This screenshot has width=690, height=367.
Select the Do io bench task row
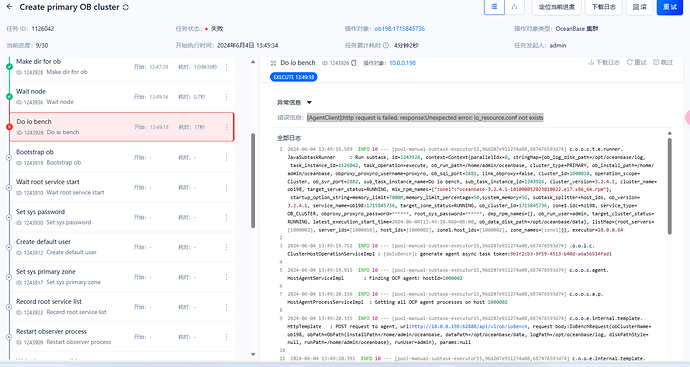pos(122,127)
